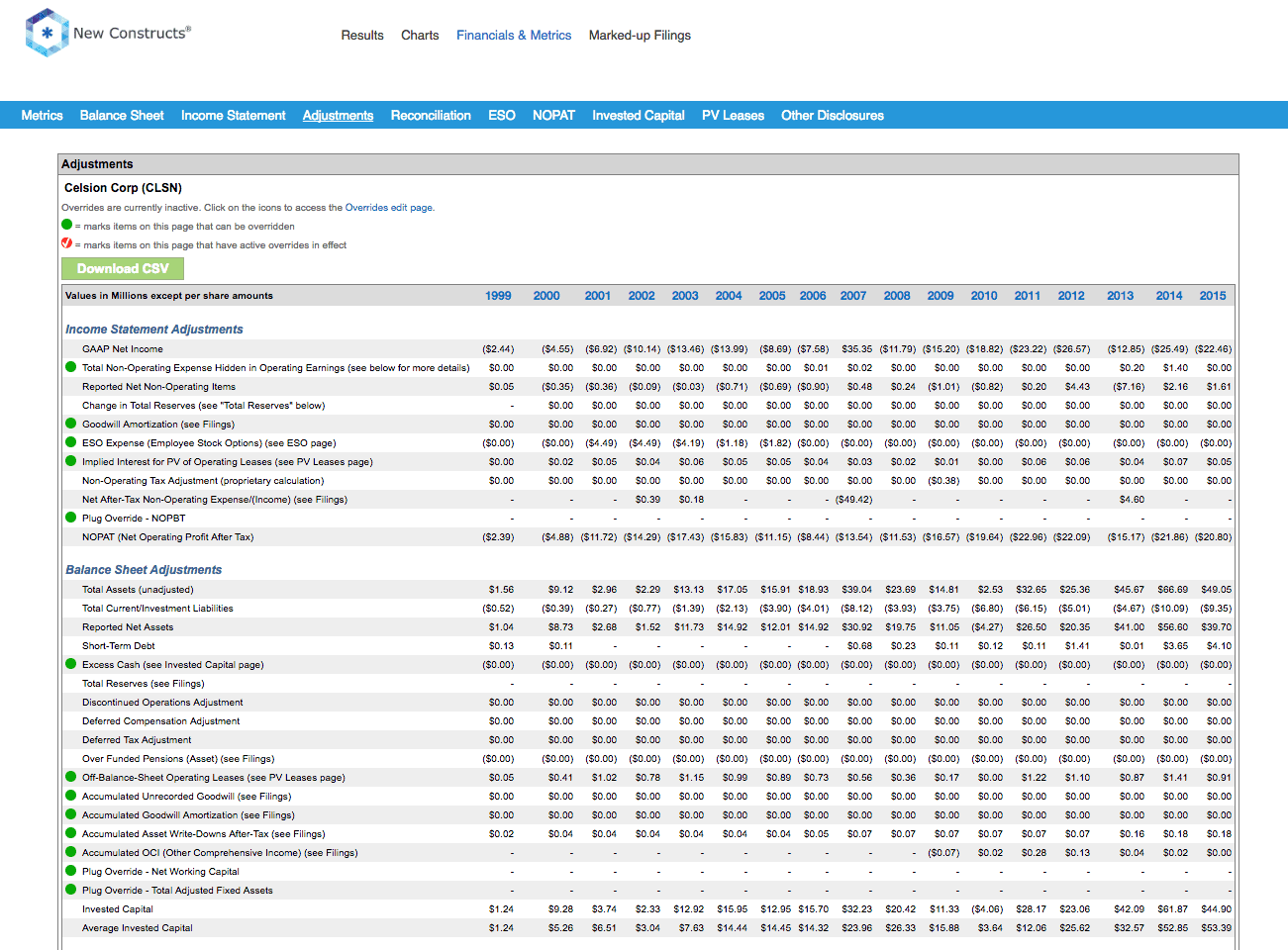Switch to the Balance Sheet tab
Screen dimensions: 1288x950
pos(122,115)
